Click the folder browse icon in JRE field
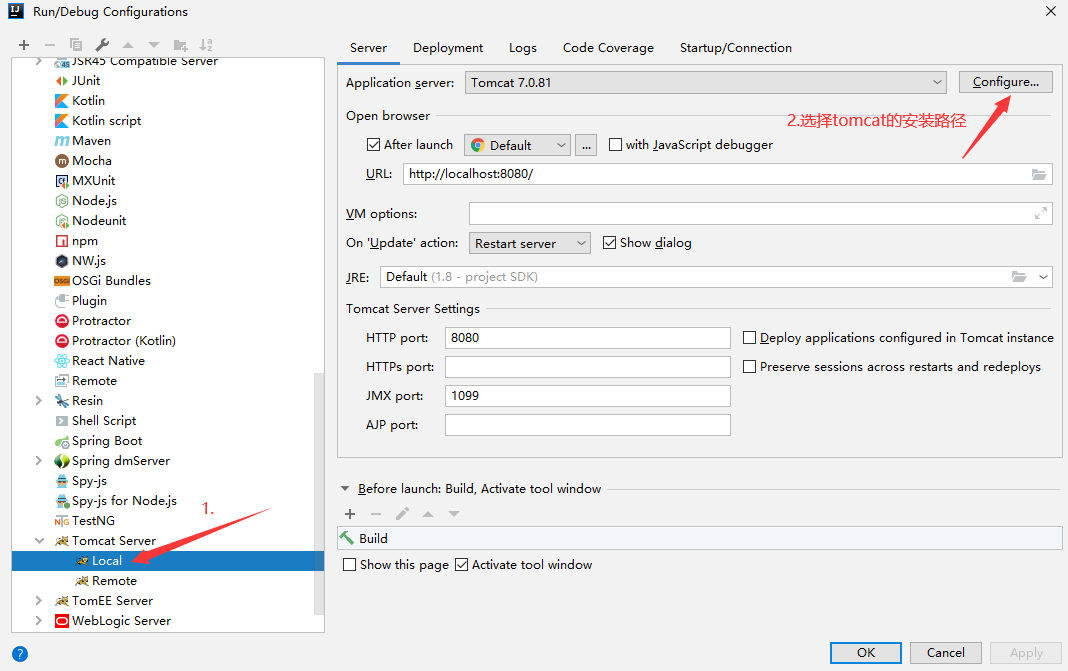This screenshot has width=1068, height=671. coord(1019,277)
